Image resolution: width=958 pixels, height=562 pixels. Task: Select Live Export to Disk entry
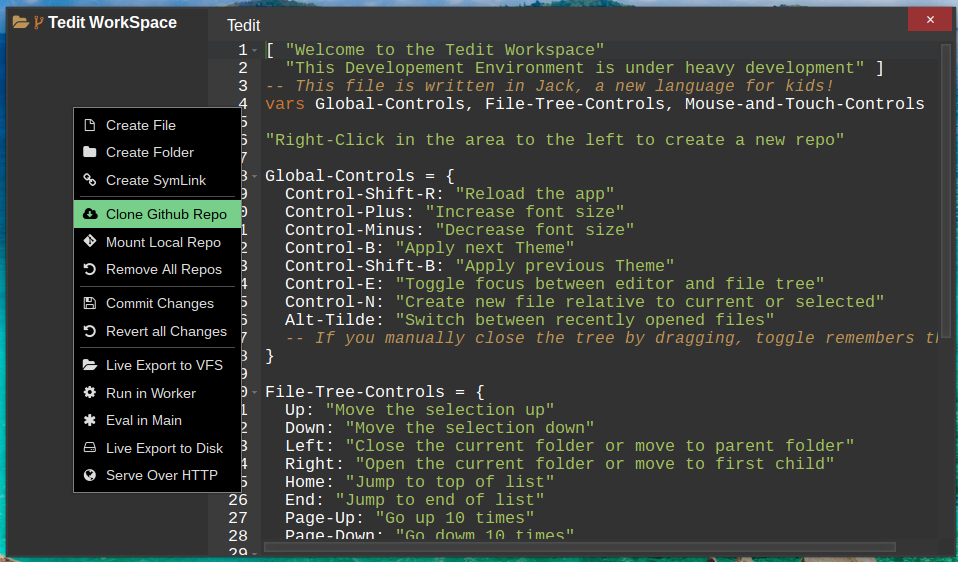click(x=158, y=448)
